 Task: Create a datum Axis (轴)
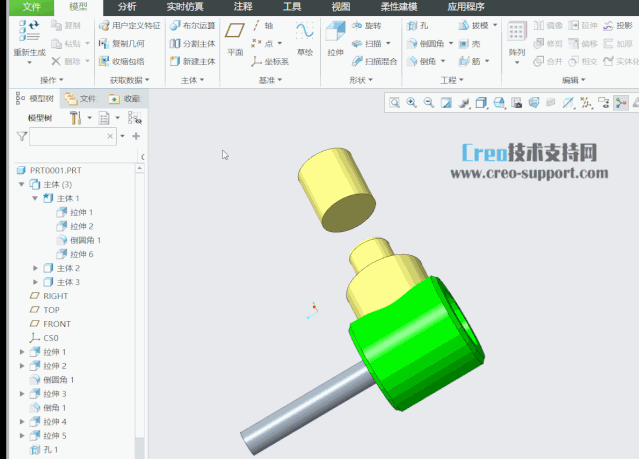[263, 26]
